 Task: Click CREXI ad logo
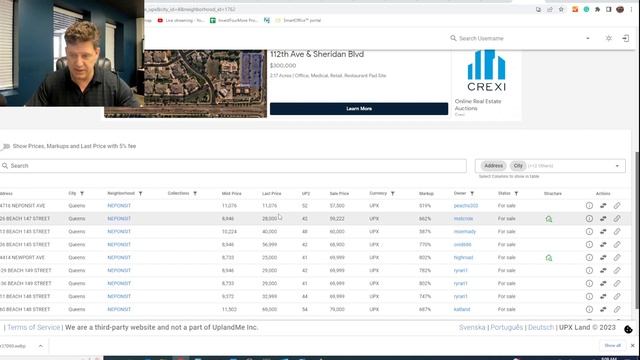coord(486,70)
